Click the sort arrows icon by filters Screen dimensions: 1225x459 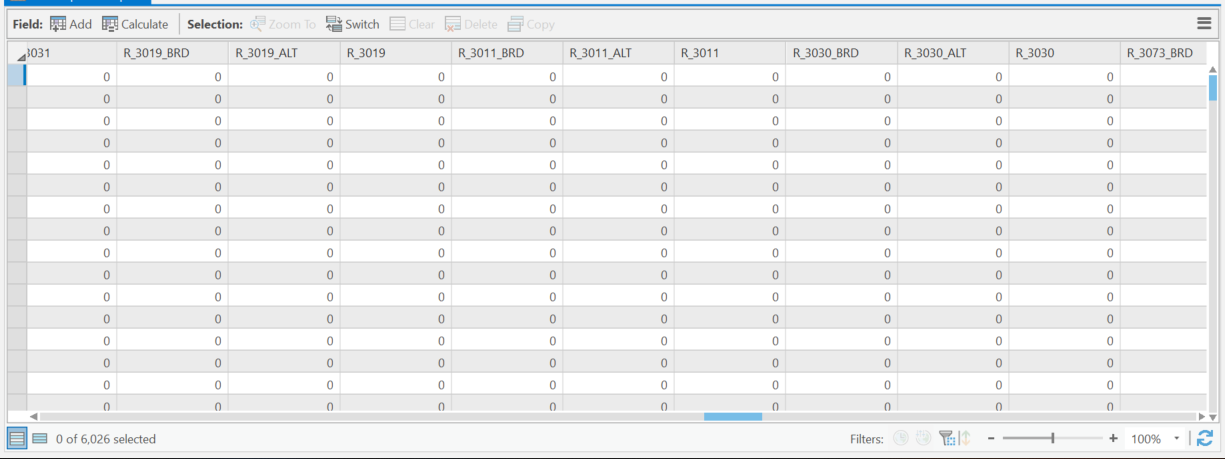click(965, 438)
